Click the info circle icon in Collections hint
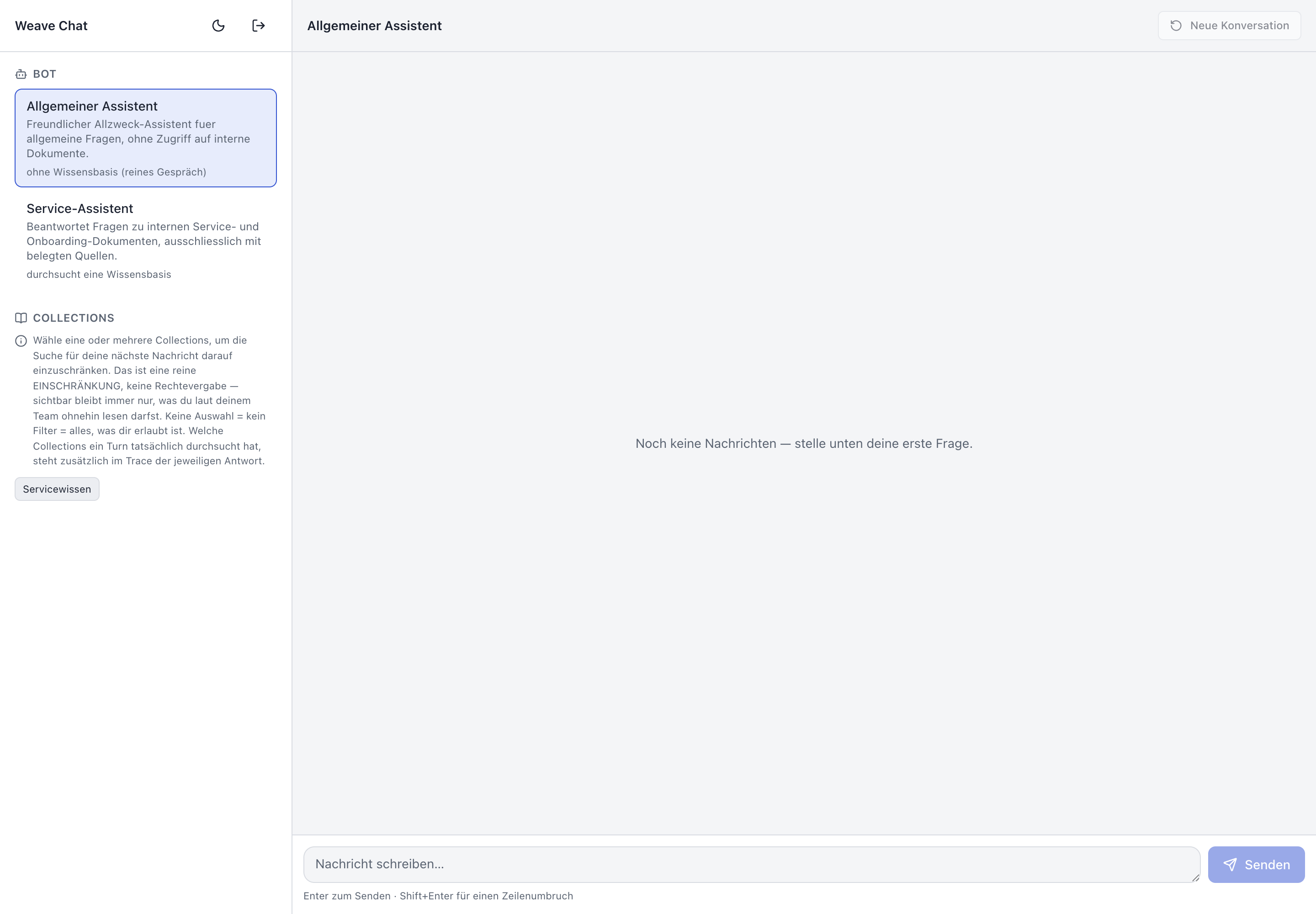The image size is (1316, 914). pos(21,341)
